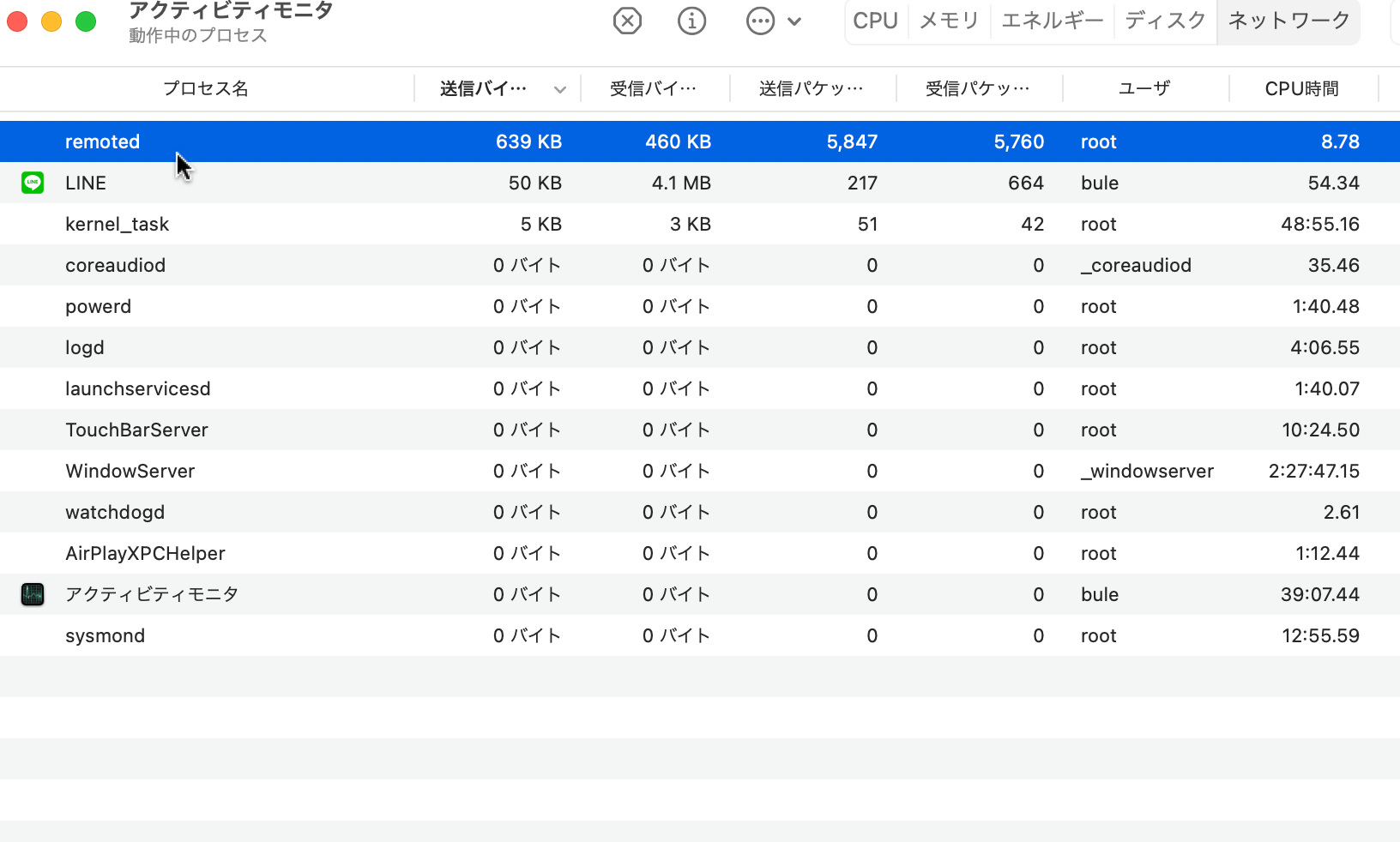Sort by 受信パケッ… column header
1400x842 pixels.
click(978, 88)
